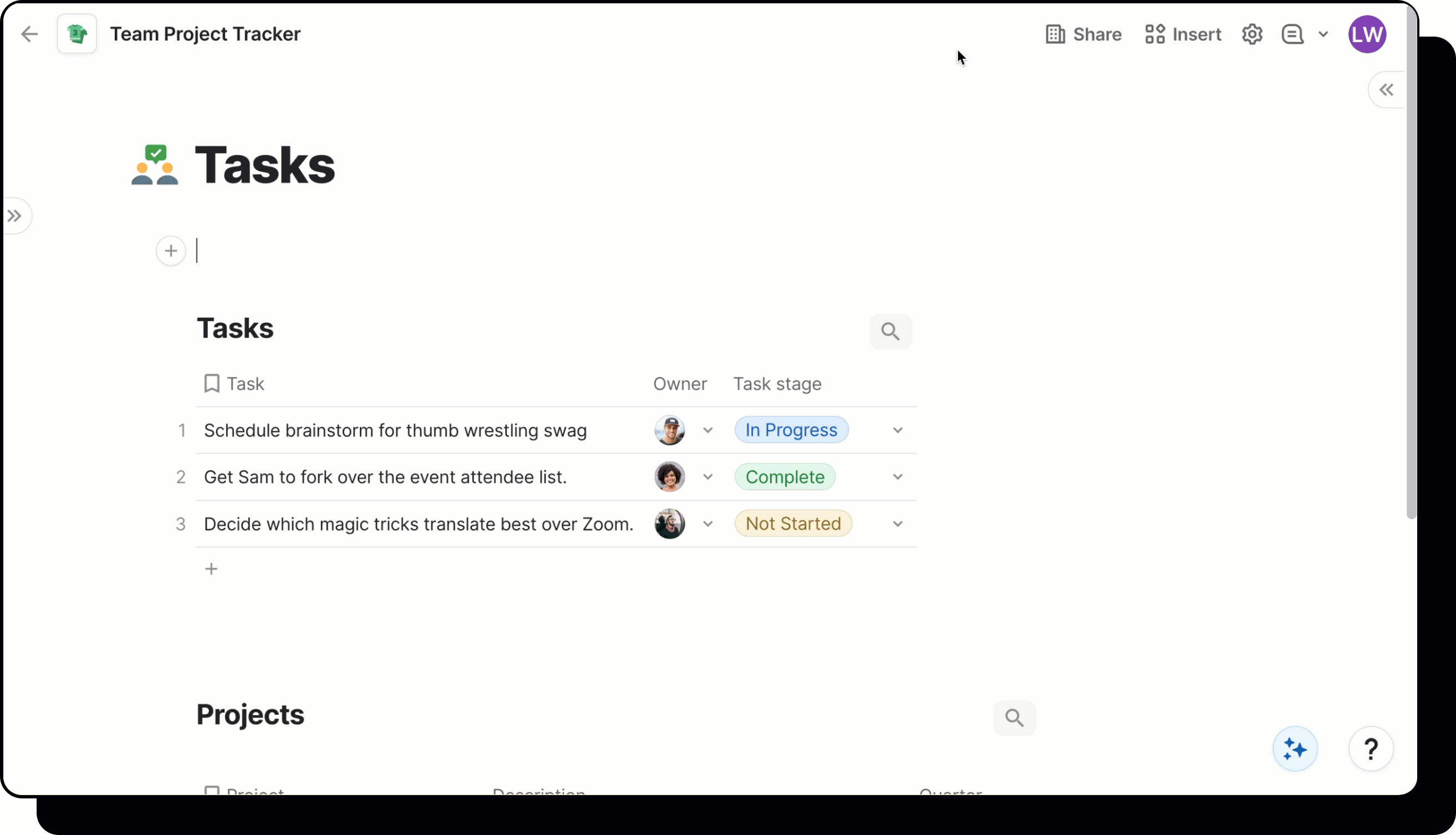Click the LW user avatar
Viewport: 1456px width, 835px height.
coord(1367,34)
